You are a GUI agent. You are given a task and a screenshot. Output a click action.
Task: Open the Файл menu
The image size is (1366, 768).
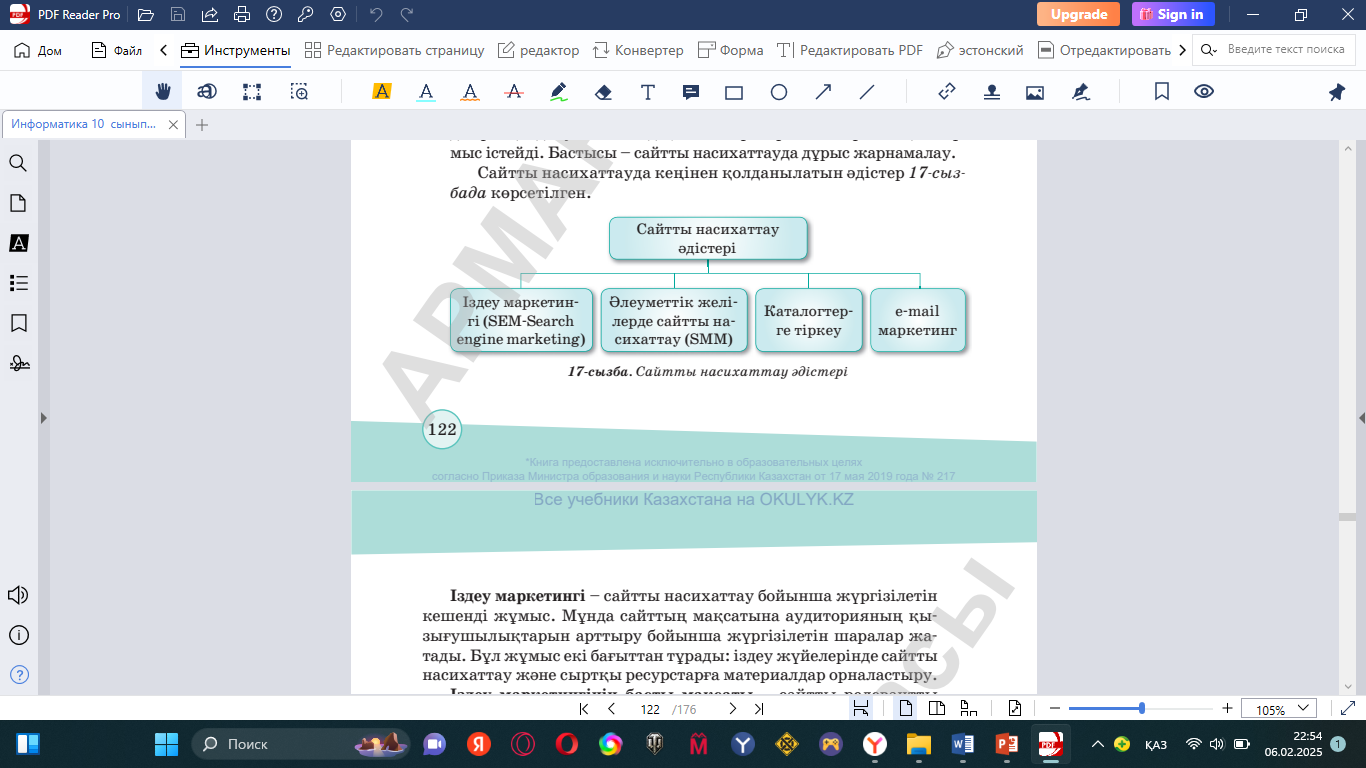tap(116, 50)
